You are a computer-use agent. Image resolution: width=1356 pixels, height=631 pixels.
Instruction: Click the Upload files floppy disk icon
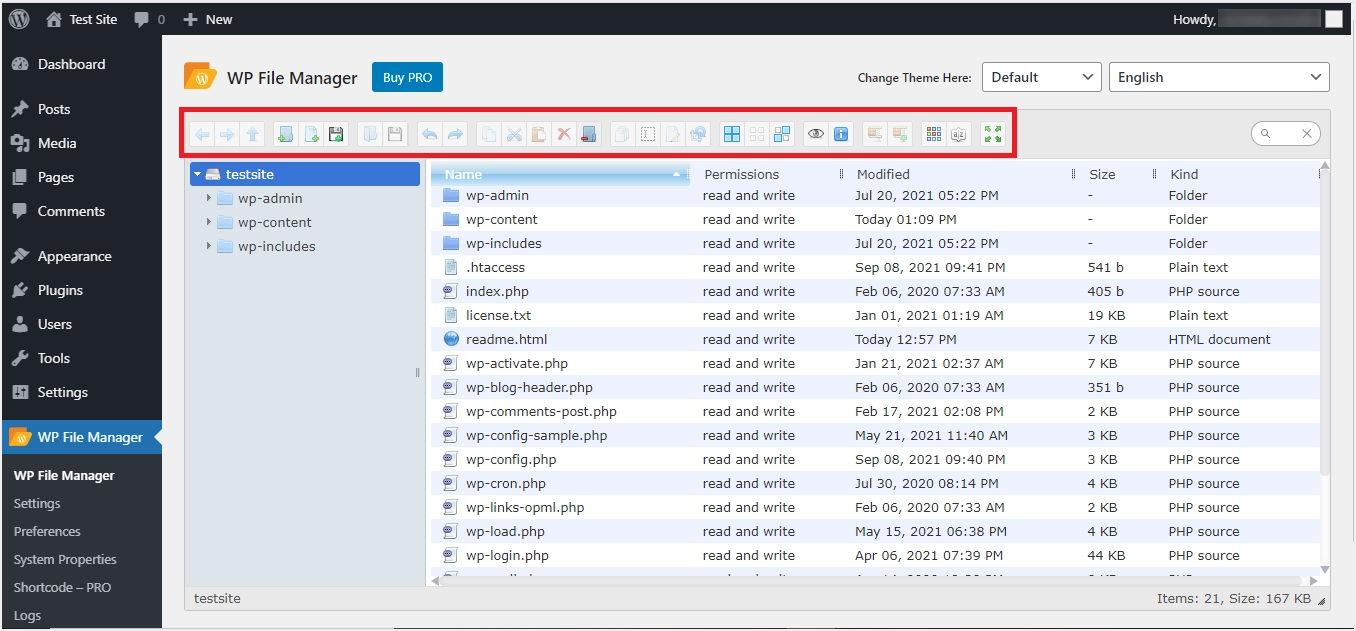336,134
